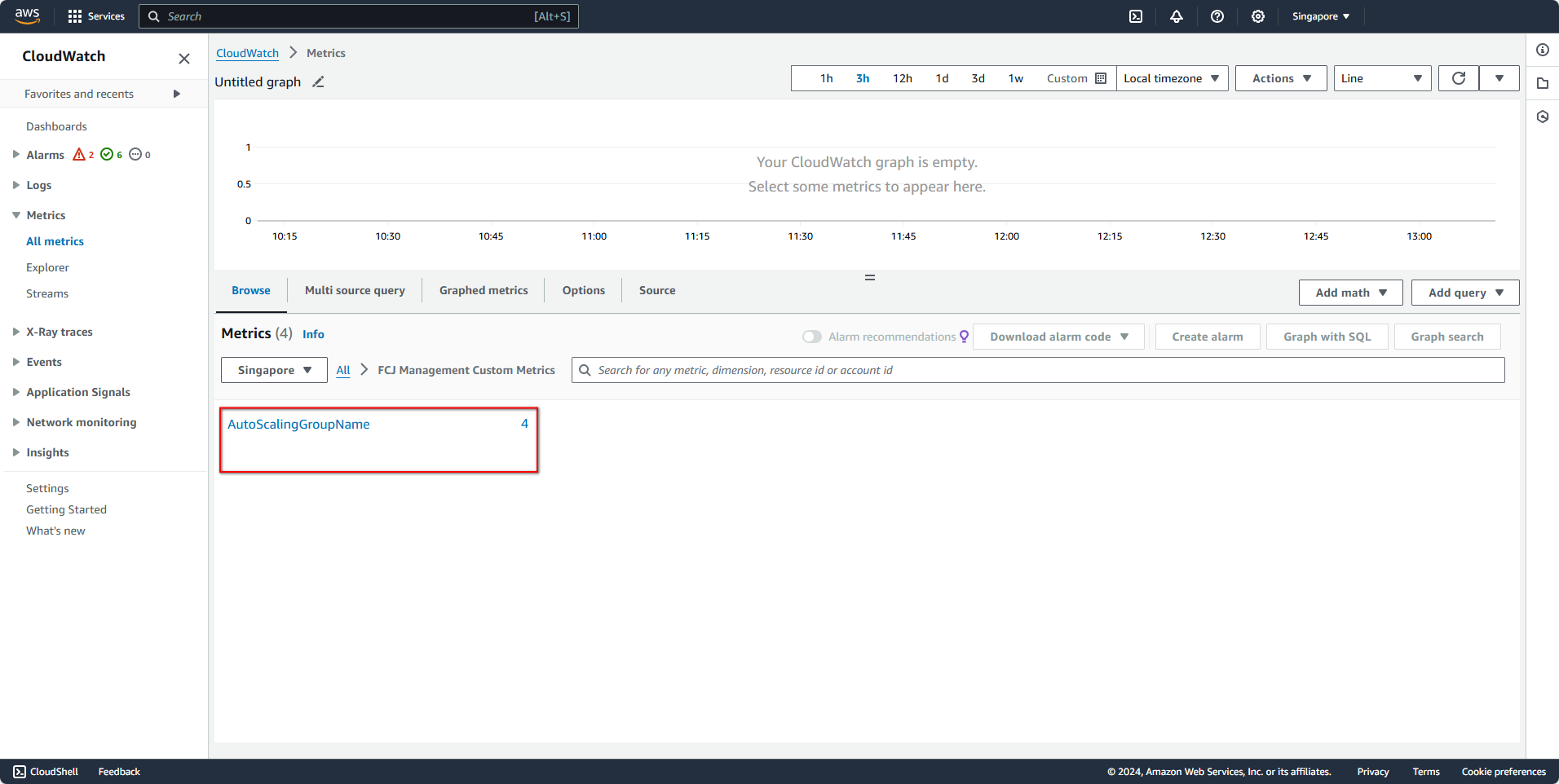This screenshot has width=1559, height=784.
Task: Open the Actions dropdown
Action: tap(1280, 78)
